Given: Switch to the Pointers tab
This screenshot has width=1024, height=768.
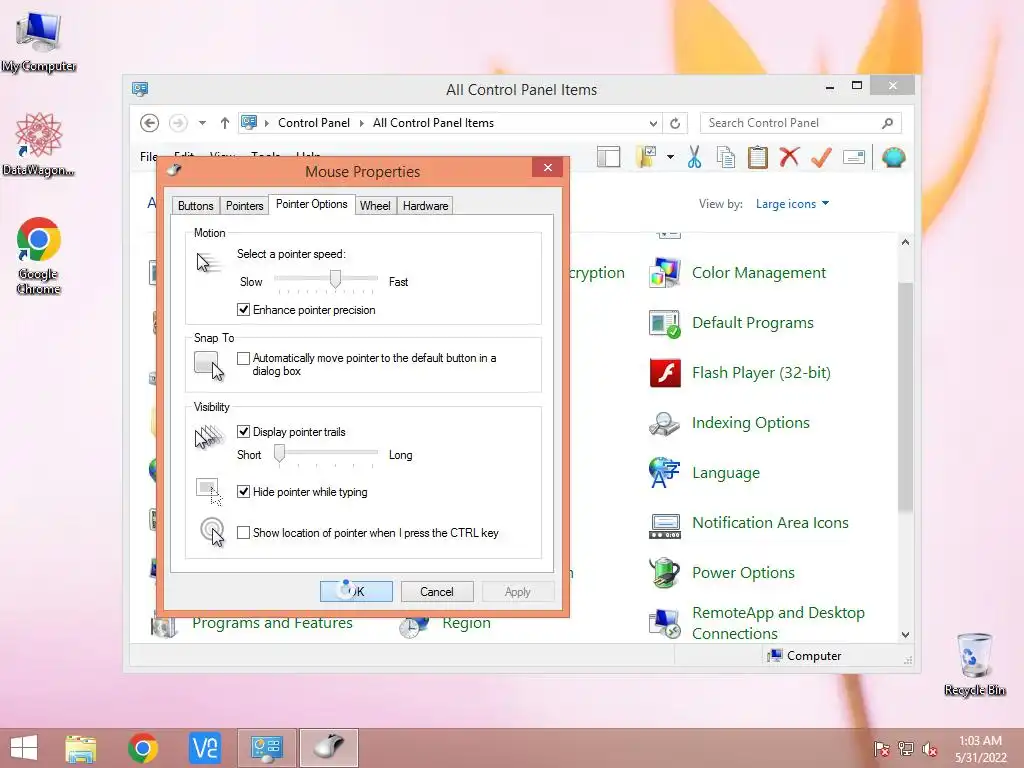Looking at the screenshot, I should pos(244,206).
